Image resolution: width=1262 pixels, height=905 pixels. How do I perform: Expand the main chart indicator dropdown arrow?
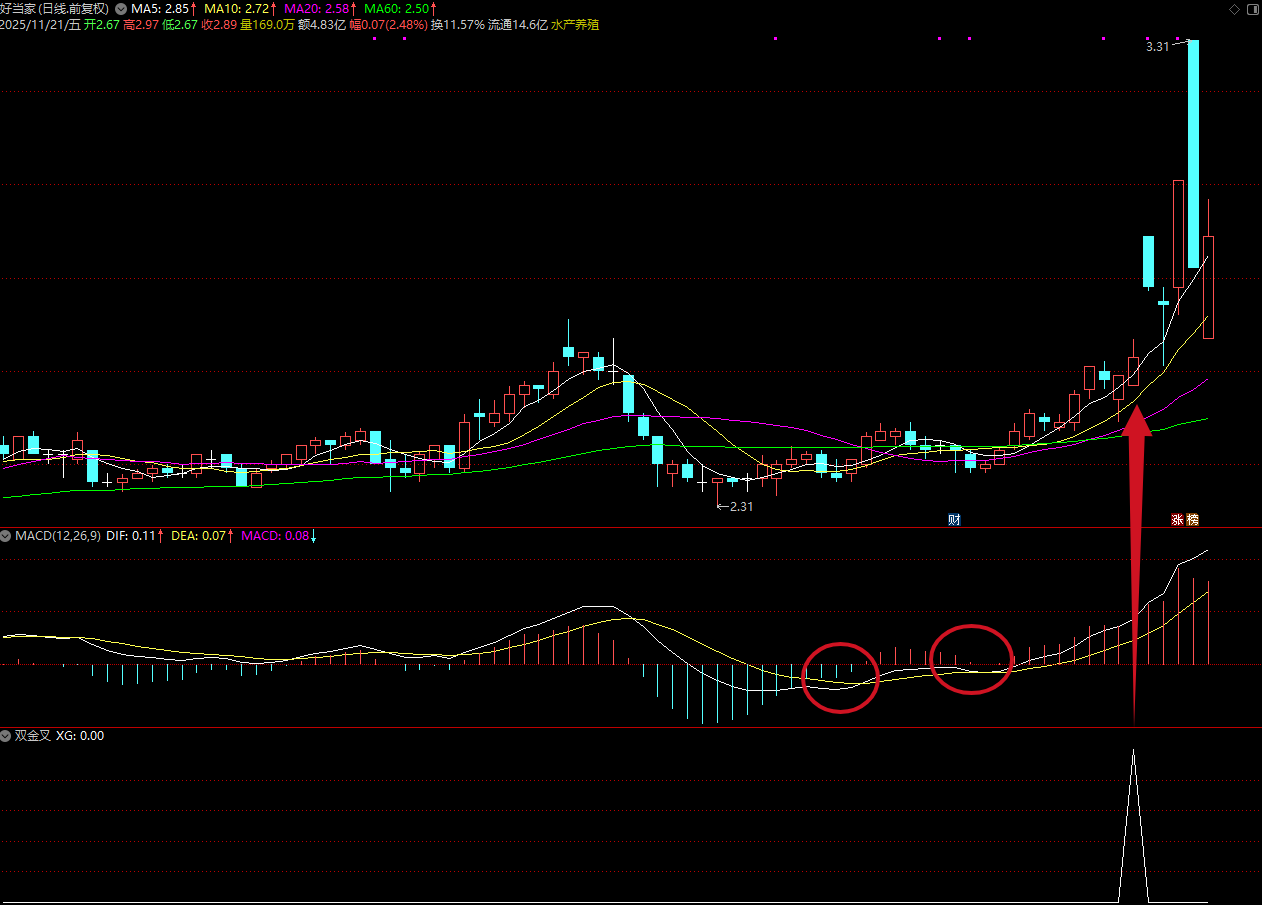point(121,8)
